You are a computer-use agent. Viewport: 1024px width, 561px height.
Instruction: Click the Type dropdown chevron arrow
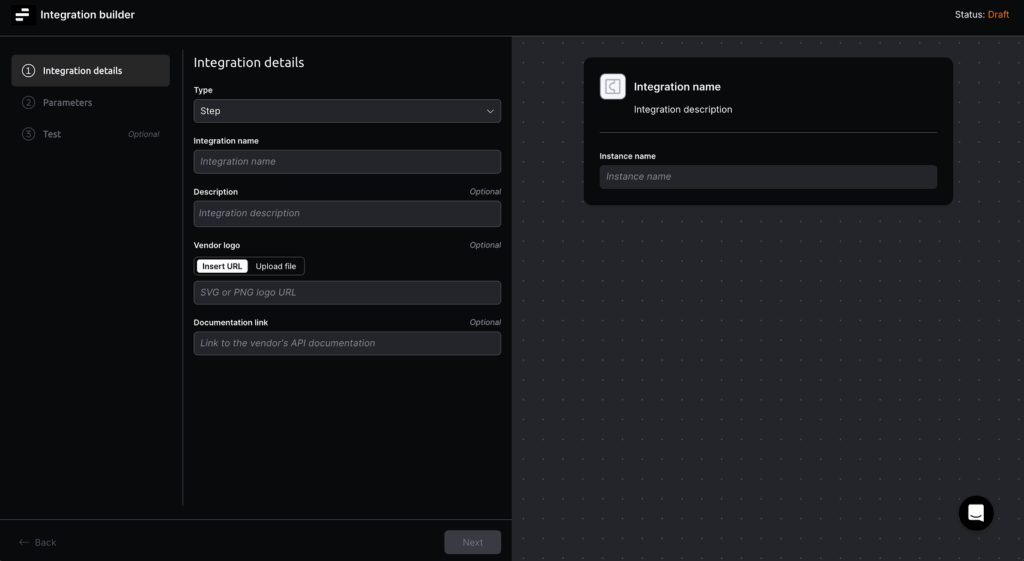(x=490, y=111)
